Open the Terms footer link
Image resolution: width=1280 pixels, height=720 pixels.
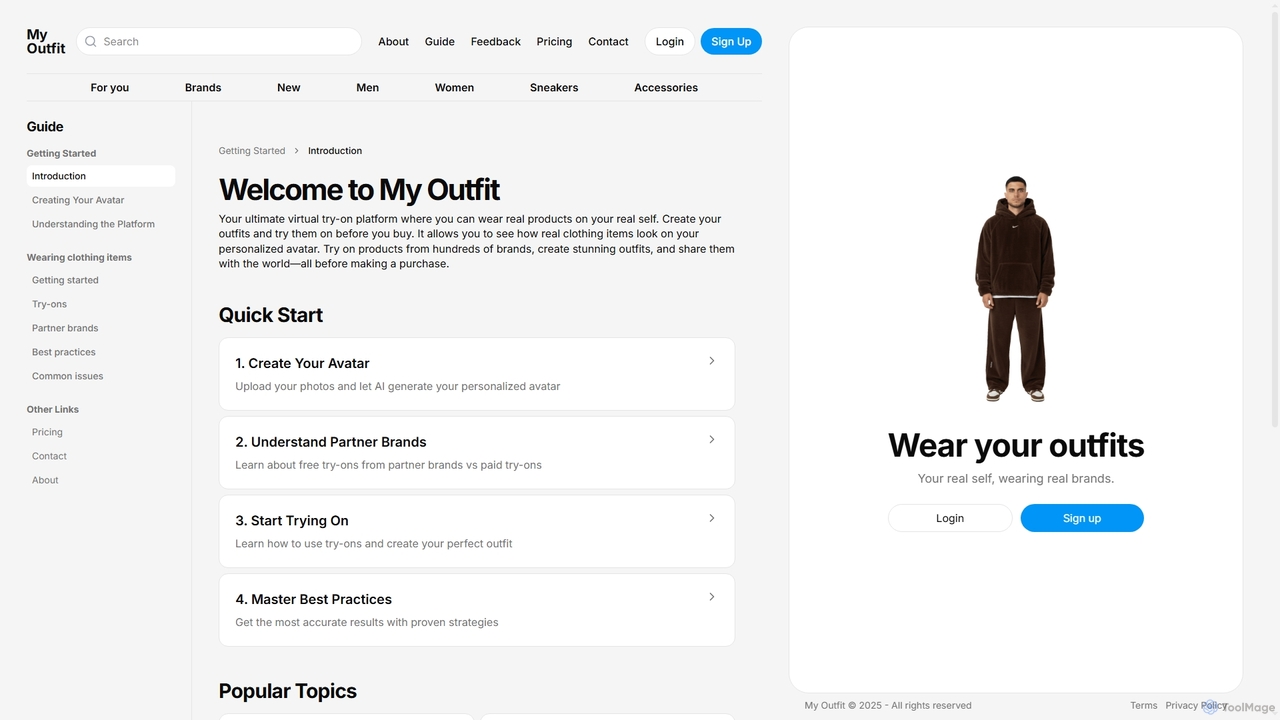tap(1144, 705)
